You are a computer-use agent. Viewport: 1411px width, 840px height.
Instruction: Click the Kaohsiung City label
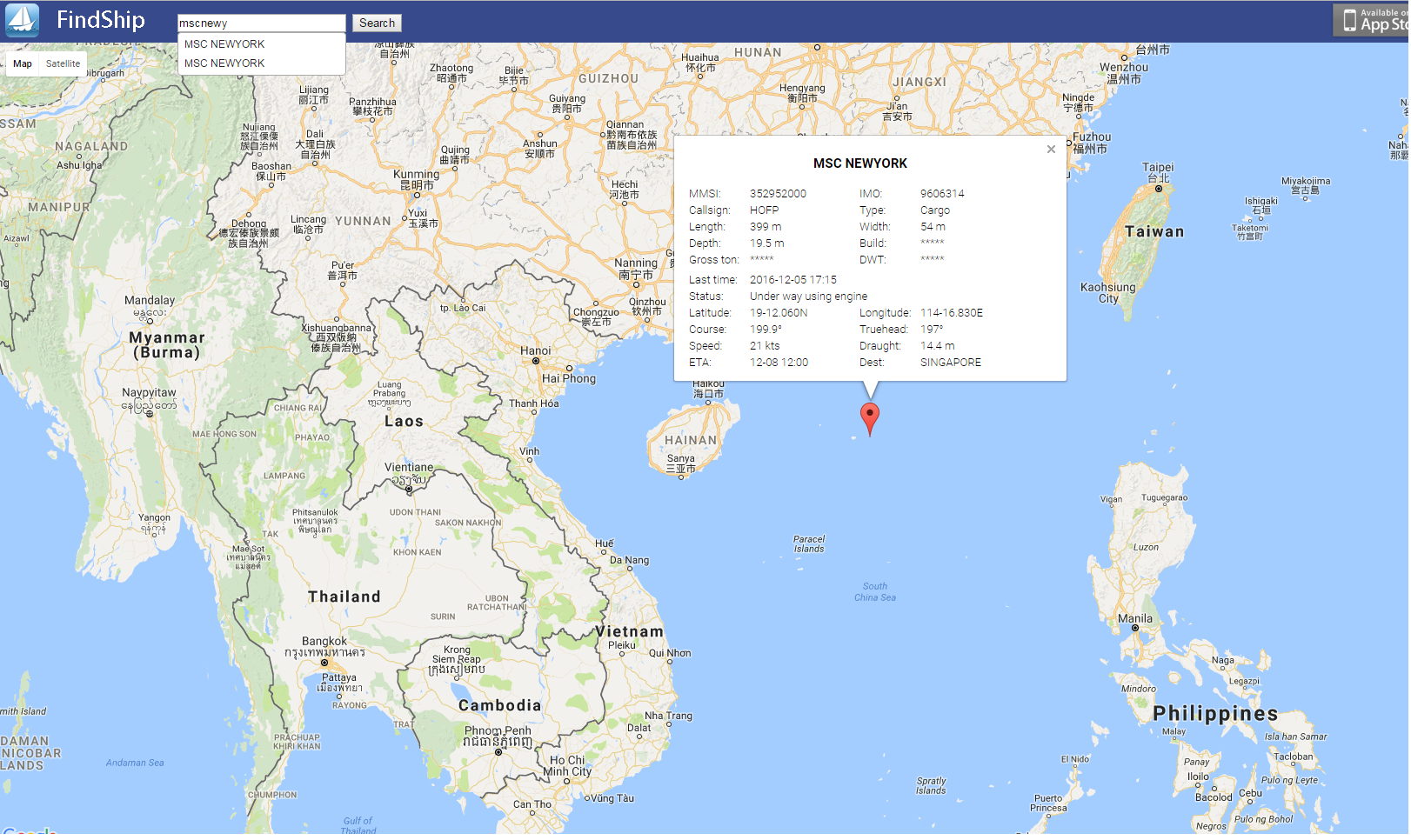tap(1107, 293)
